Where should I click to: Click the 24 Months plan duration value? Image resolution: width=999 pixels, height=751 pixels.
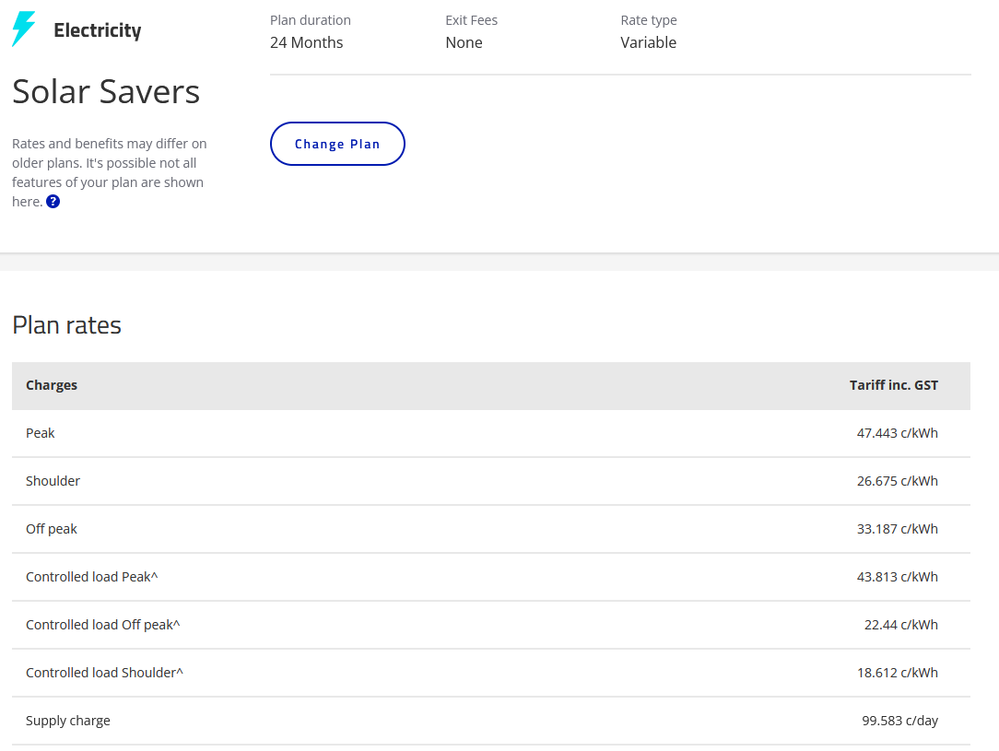click(x=306, y=42)
